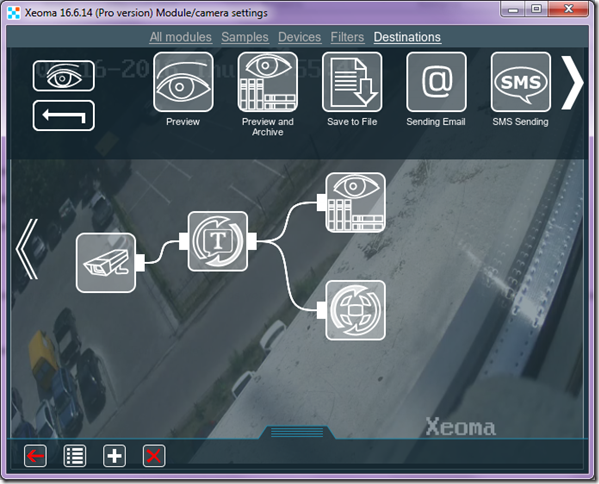Open Preview and Archive node in chain
Viewport: 599px width, 484px height.
355,202
